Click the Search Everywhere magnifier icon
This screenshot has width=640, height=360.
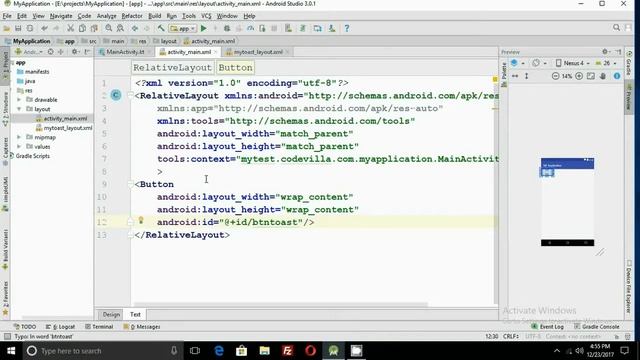point(616,28)
